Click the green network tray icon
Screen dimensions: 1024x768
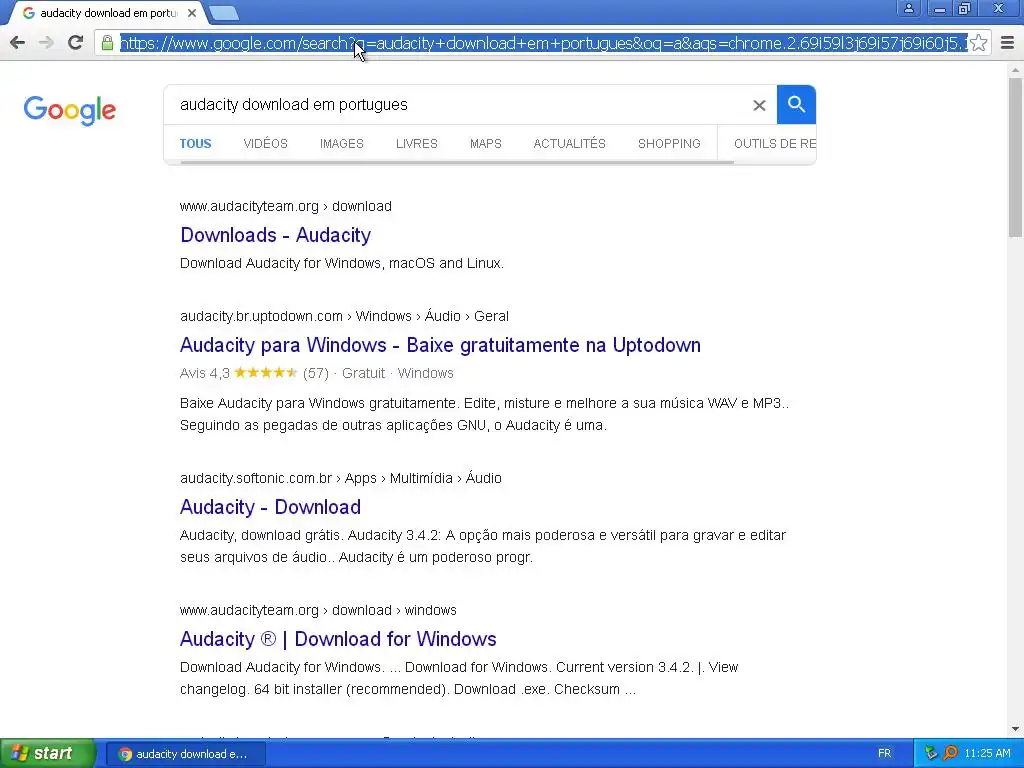(x=931, y=753)
